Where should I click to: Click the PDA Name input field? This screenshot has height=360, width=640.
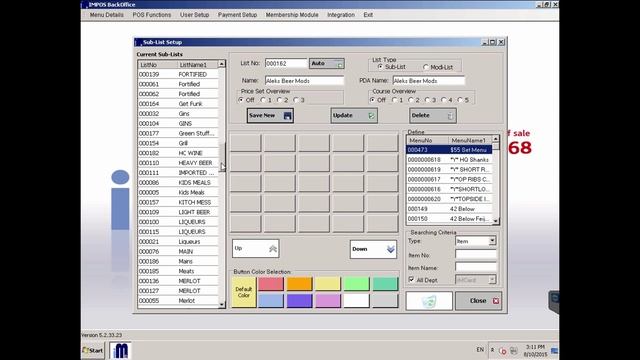coord(429,80)
